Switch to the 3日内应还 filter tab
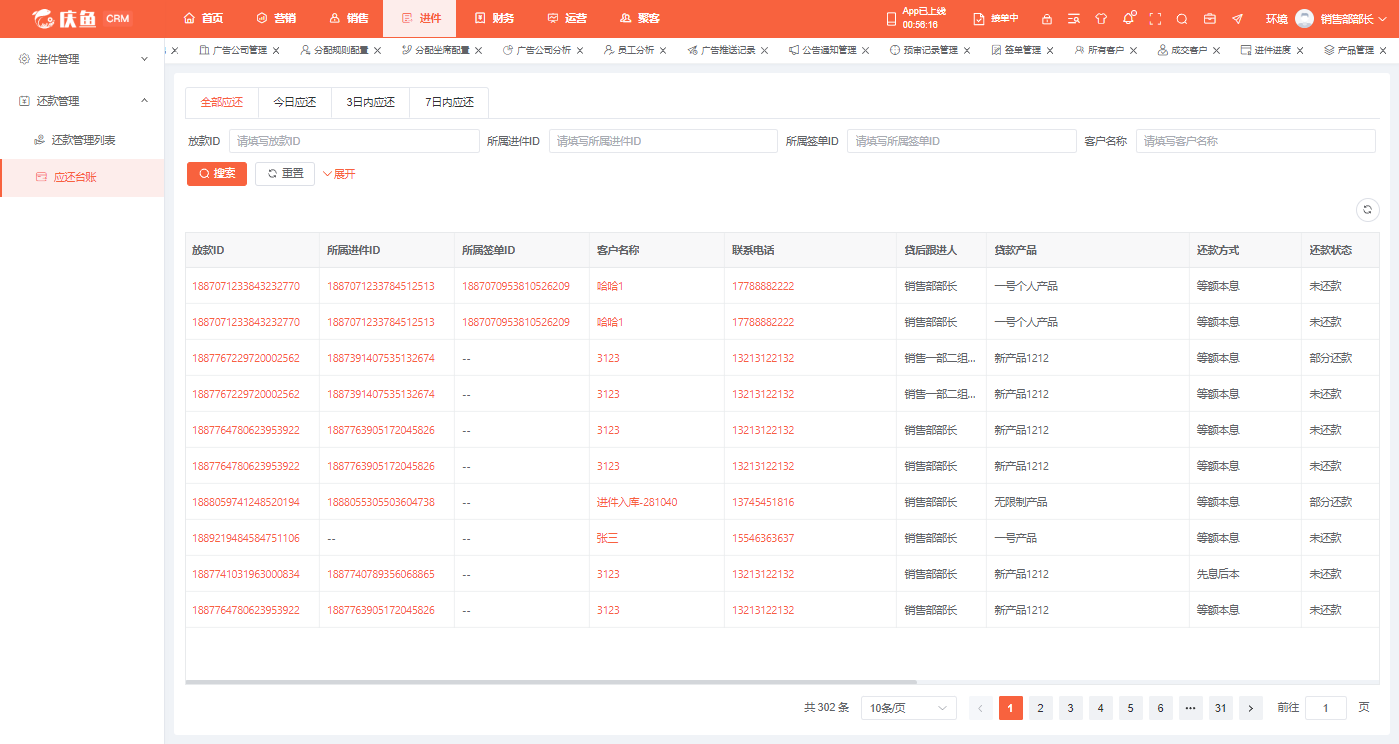Image resolution: width=1399 pixels, height=744 pixels. (371, 102)
